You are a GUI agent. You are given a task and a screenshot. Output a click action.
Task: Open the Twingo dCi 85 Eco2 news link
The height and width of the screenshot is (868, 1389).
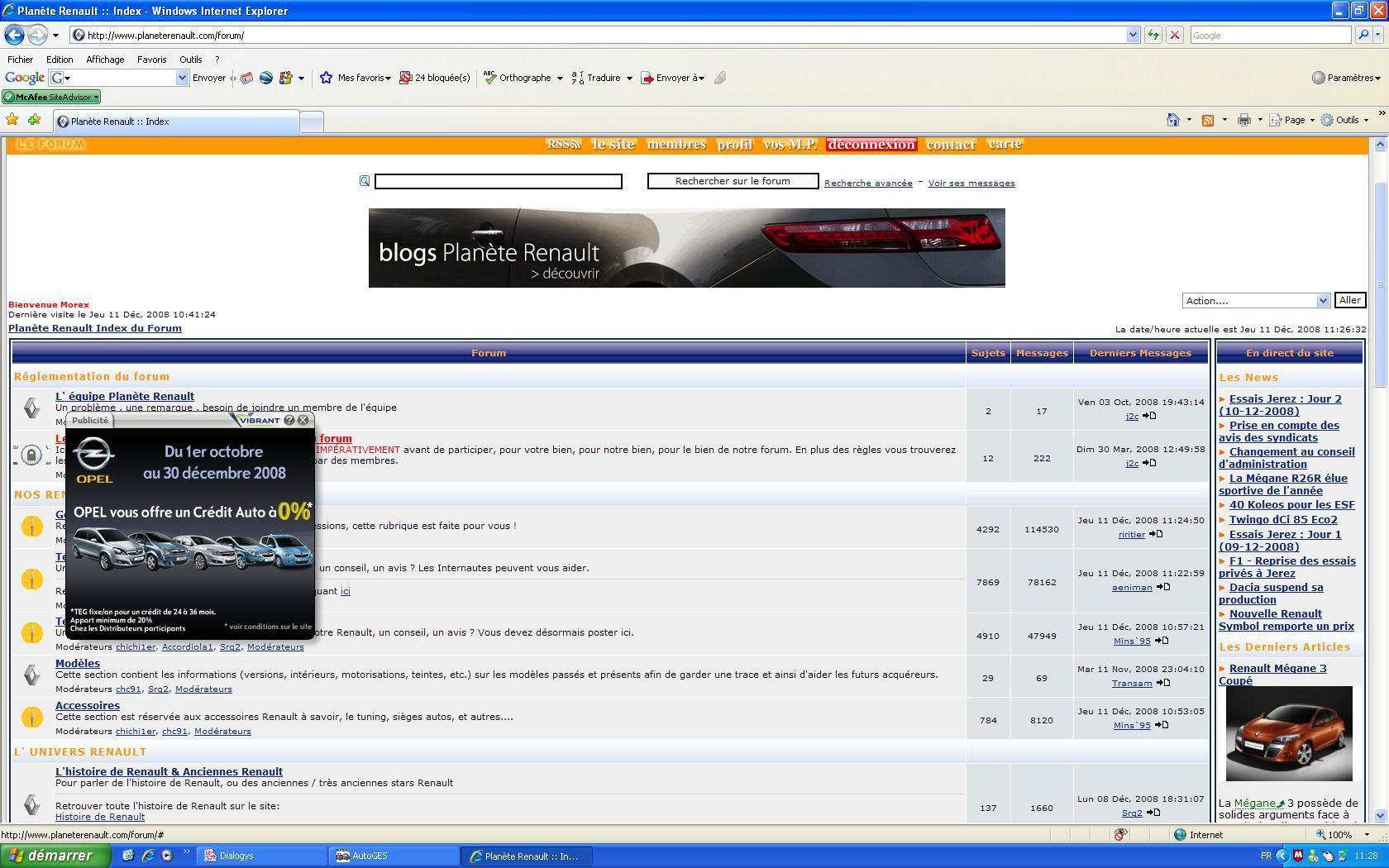(x=1283, y=519)
